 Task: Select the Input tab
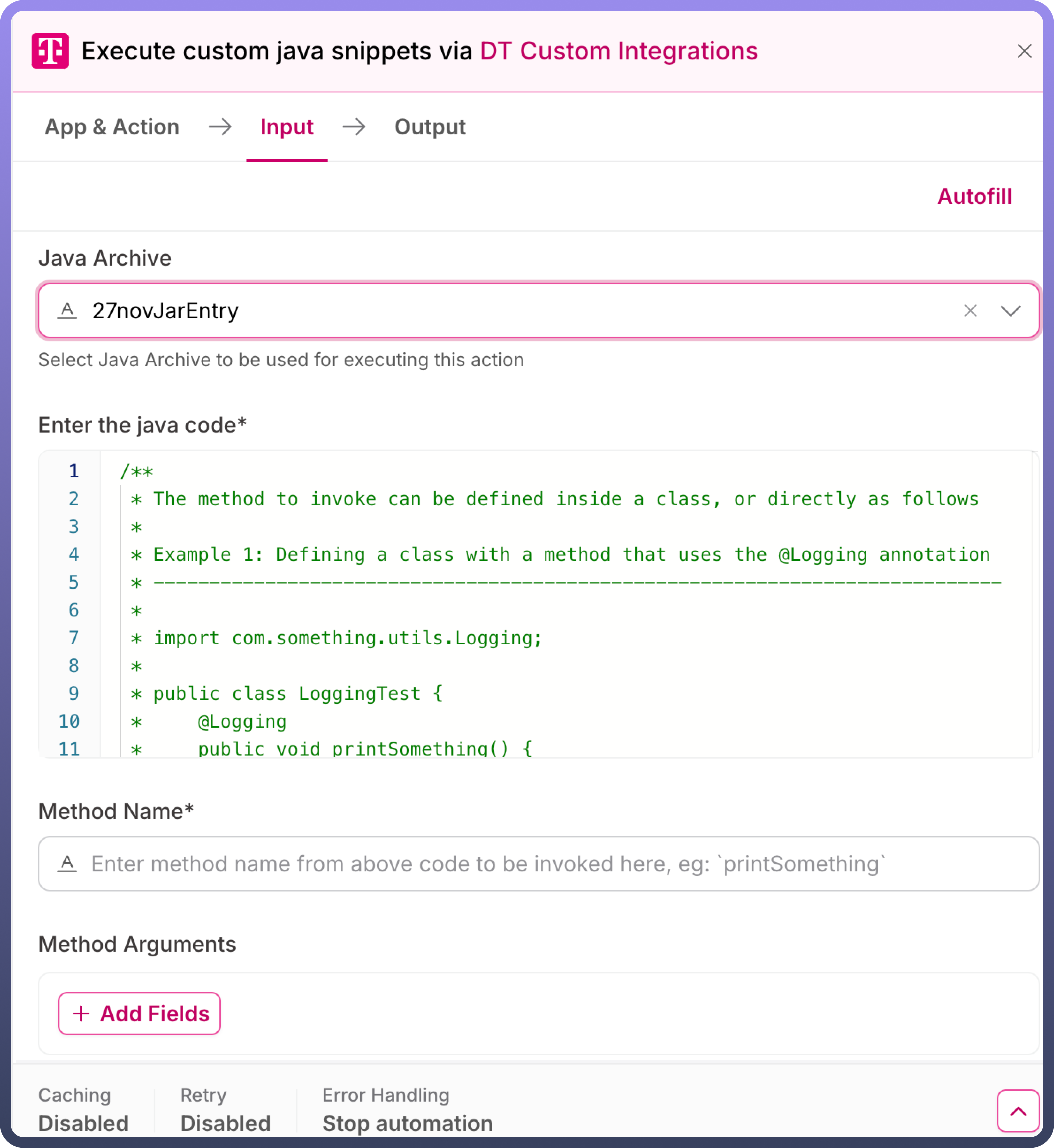(x=286, y=127)
